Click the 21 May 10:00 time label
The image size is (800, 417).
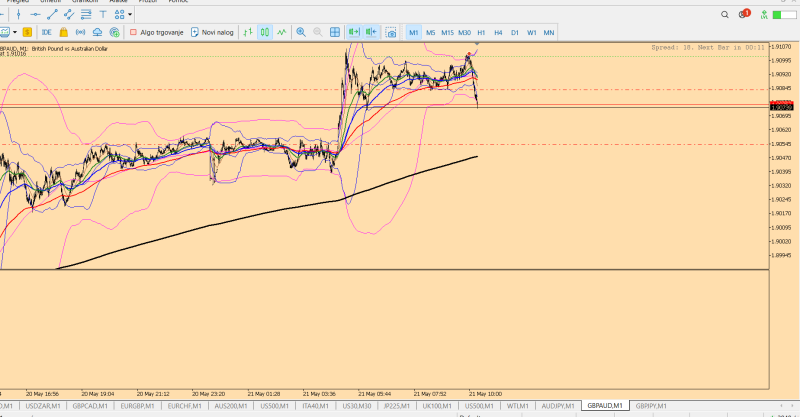(485, 394)
